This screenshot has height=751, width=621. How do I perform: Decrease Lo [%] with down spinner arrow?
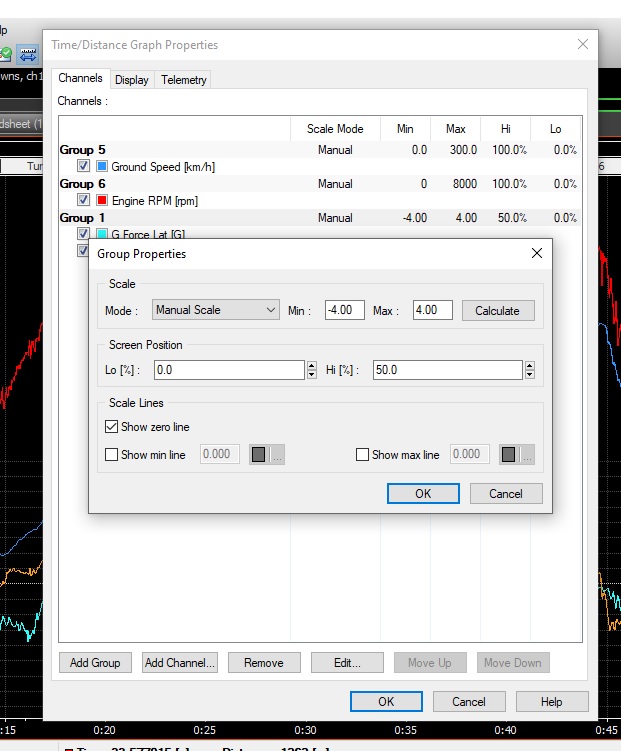(312, 375)
